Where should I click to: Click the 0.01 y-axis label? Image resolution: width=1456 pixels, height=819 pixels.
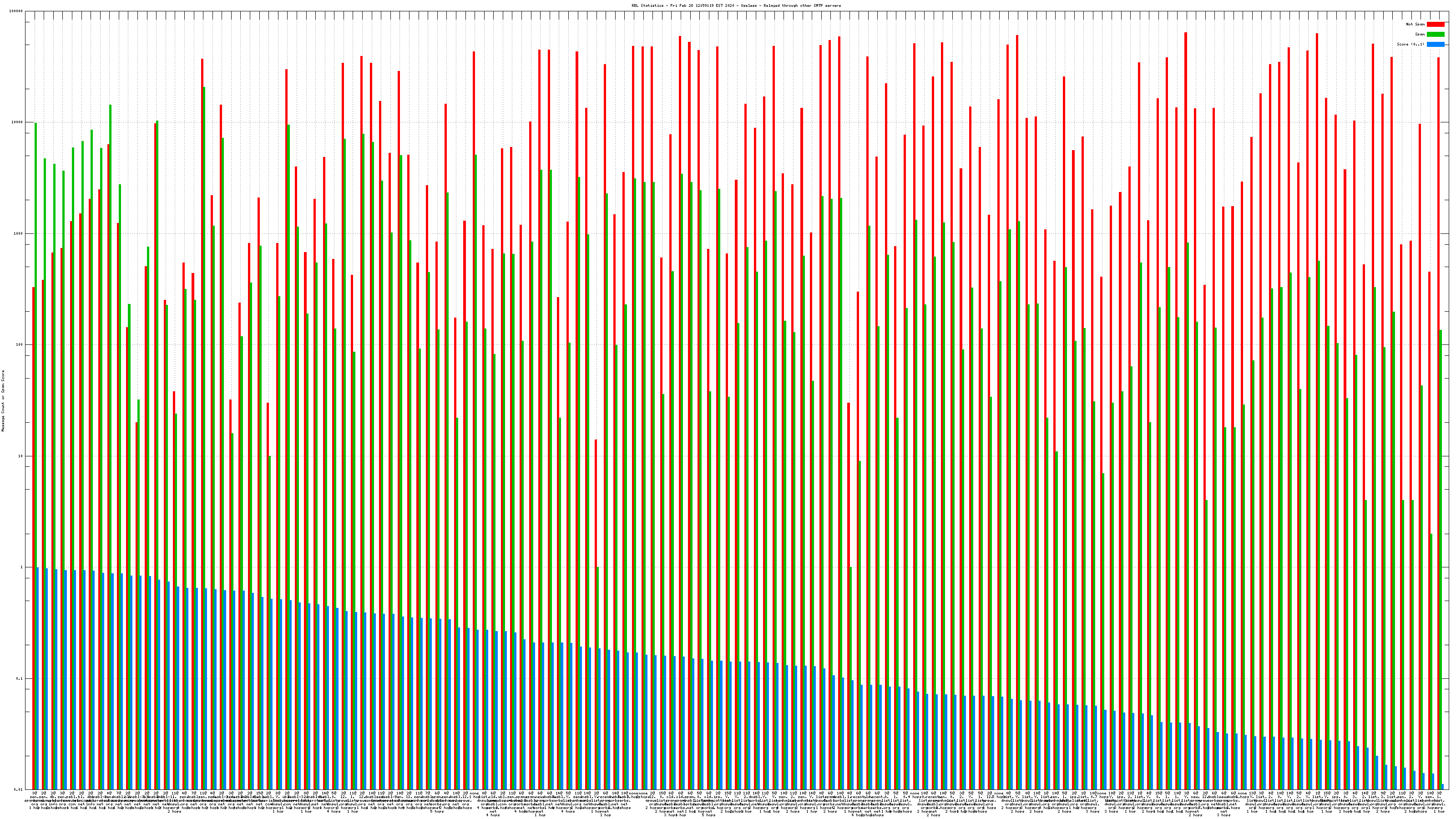tap(19, 789)
